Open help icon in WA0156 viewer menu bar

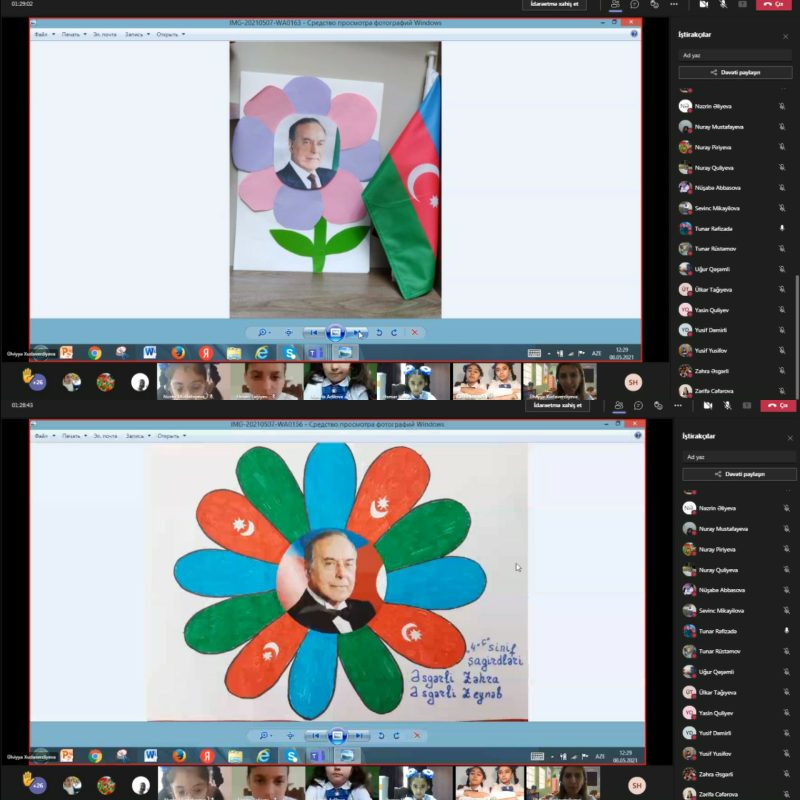(638, 436)
